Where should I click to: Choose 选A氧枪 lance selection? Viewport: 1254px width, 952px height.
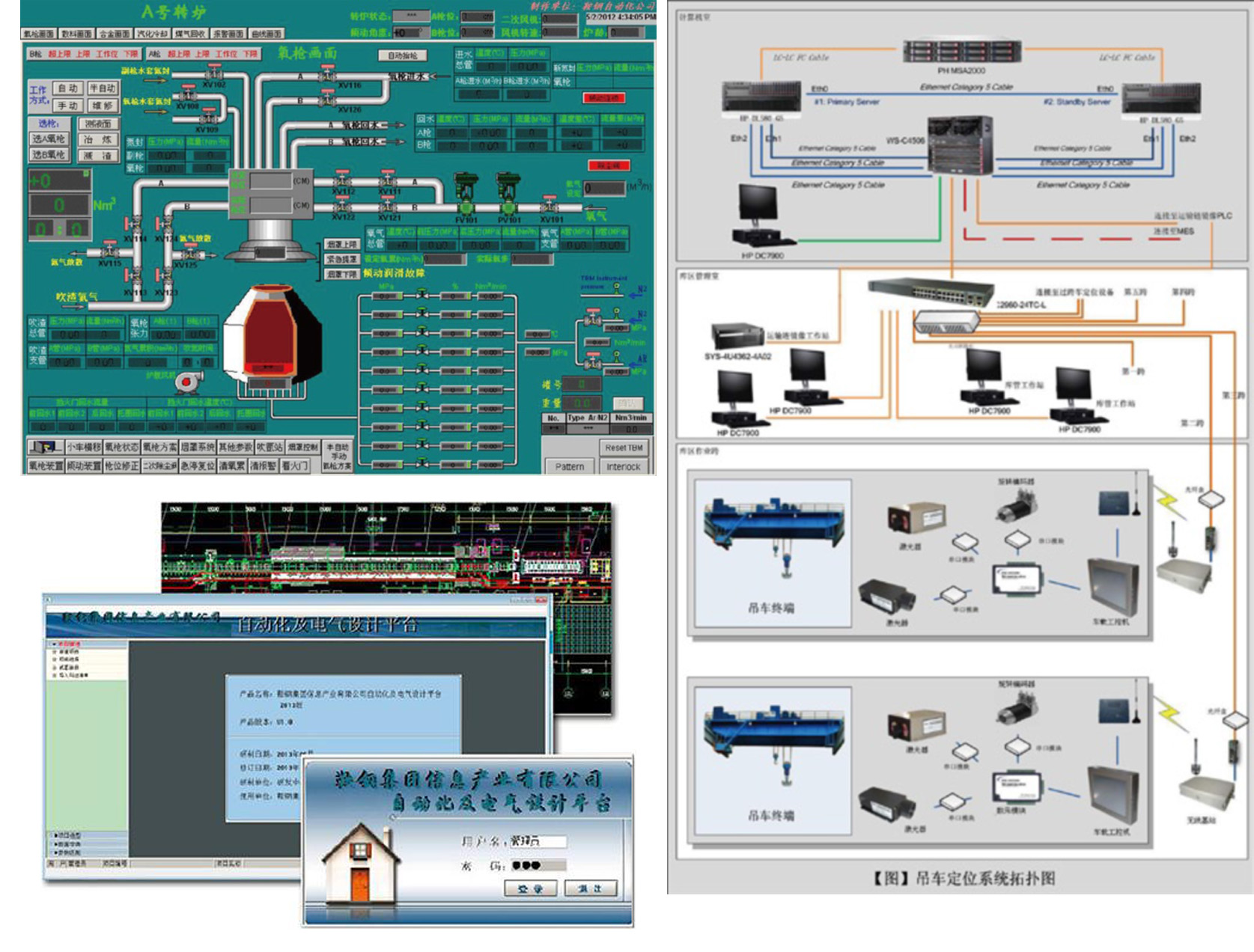(x=49, y=138)
